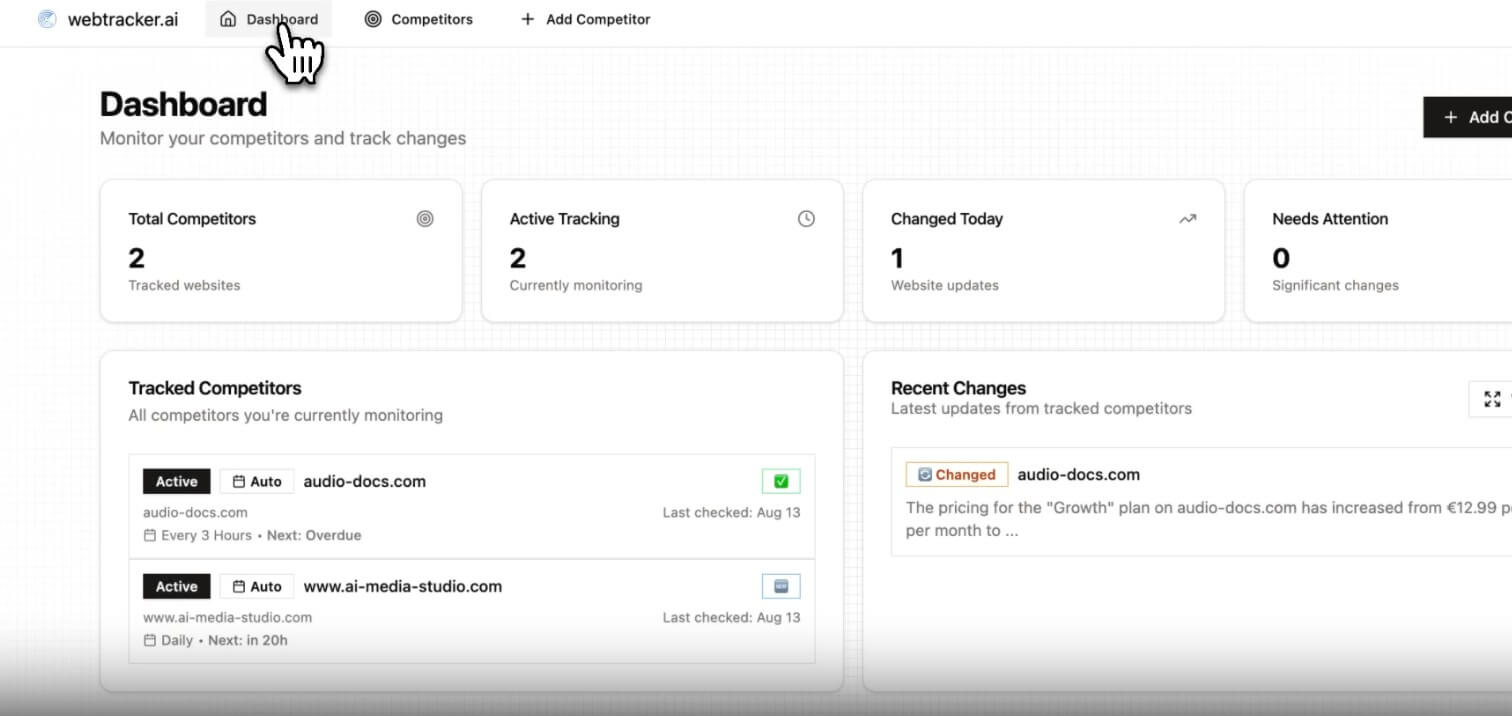1512x716 pixels.
Task: Click the Active badge for www.ai-media-studio.com
Action: click(177, 586)
